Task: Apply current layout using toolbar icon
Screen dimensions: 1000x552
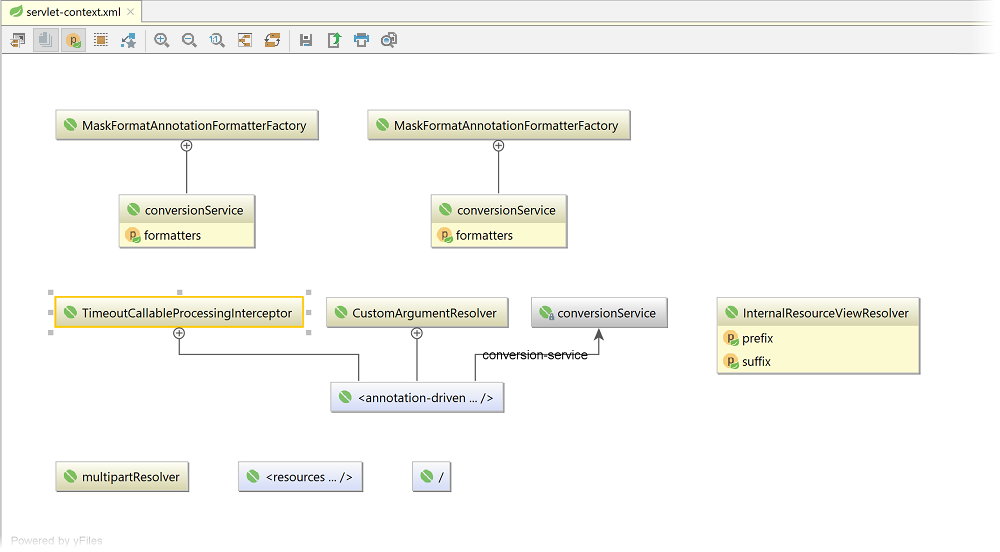Action: [271, 40]
